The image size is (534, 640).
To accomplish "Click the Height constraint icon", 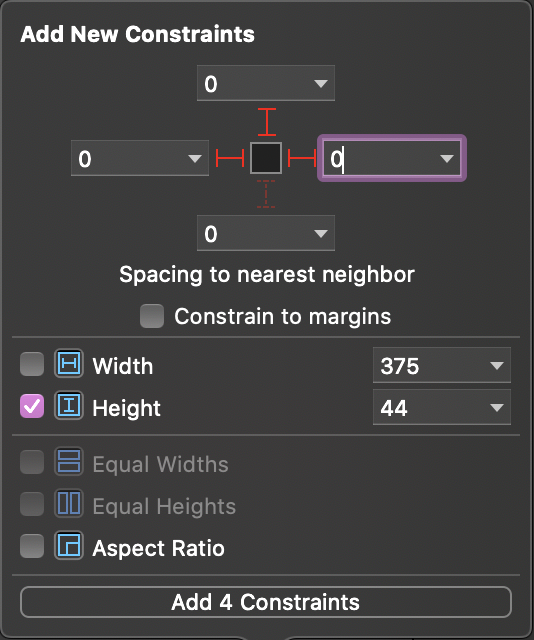I will tap(69, 405).
